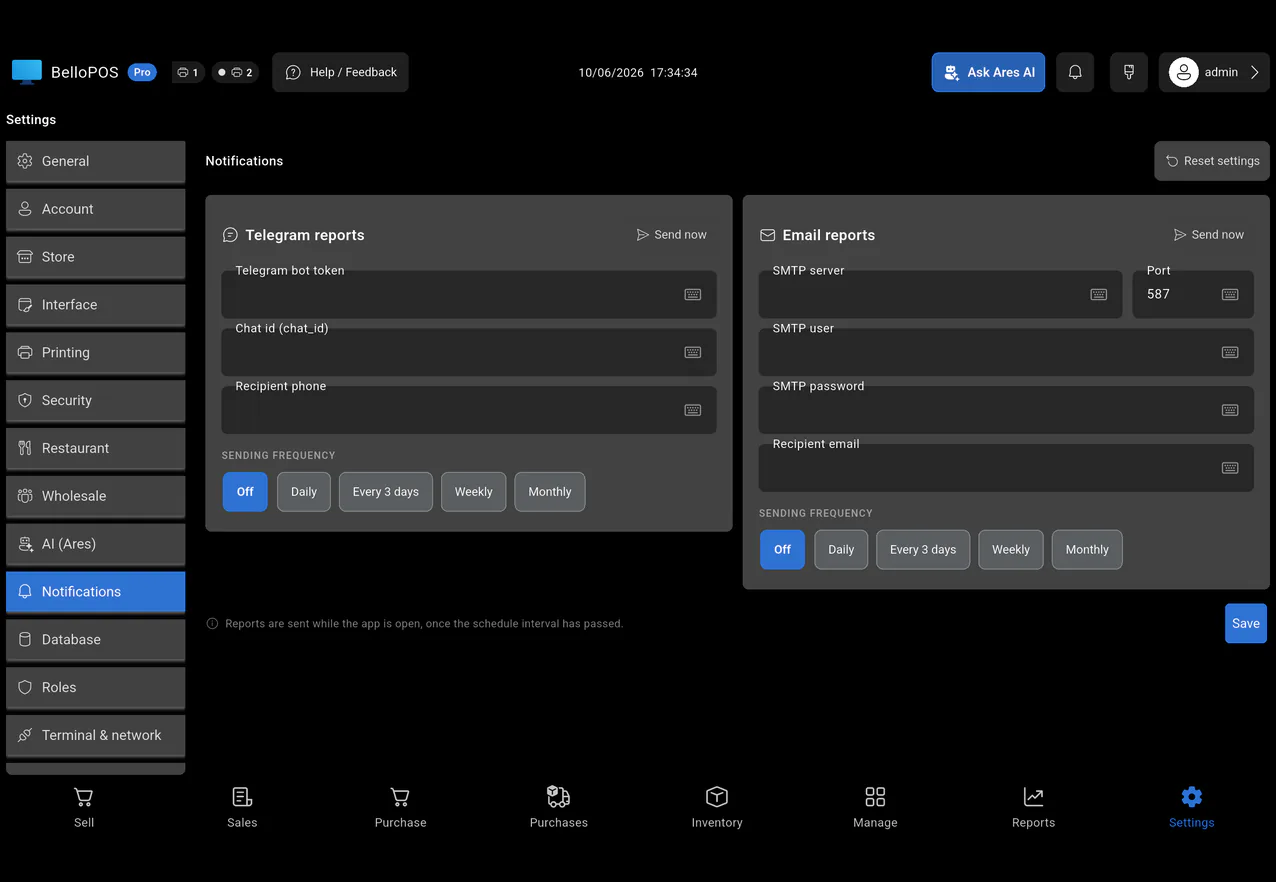Screen dimensions: 1276x882
Task: Open Restaurant settings section
Action: pos(96,448)
